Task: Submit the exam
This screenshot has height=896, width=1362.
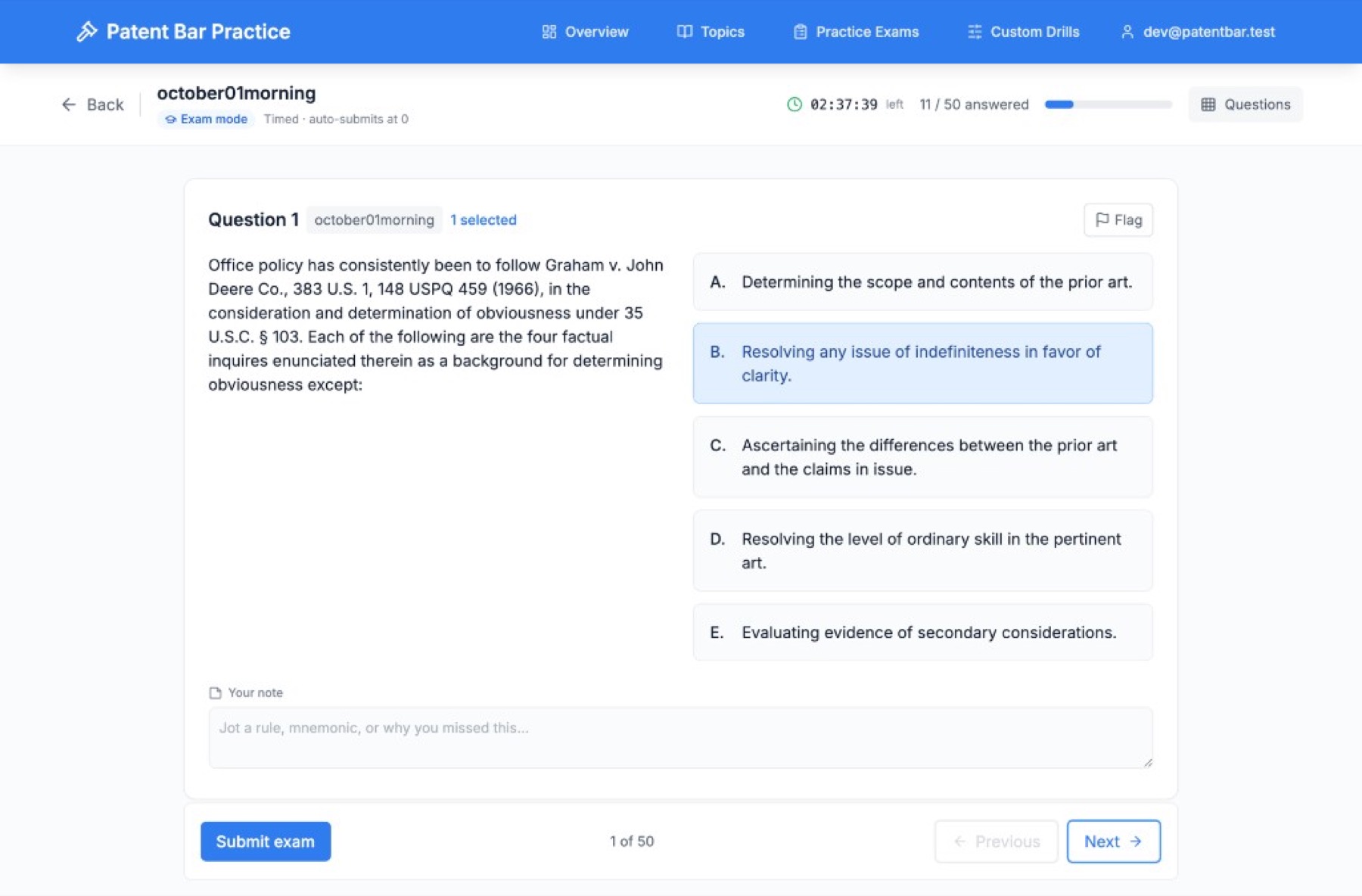Action: (x=266, y=842)
